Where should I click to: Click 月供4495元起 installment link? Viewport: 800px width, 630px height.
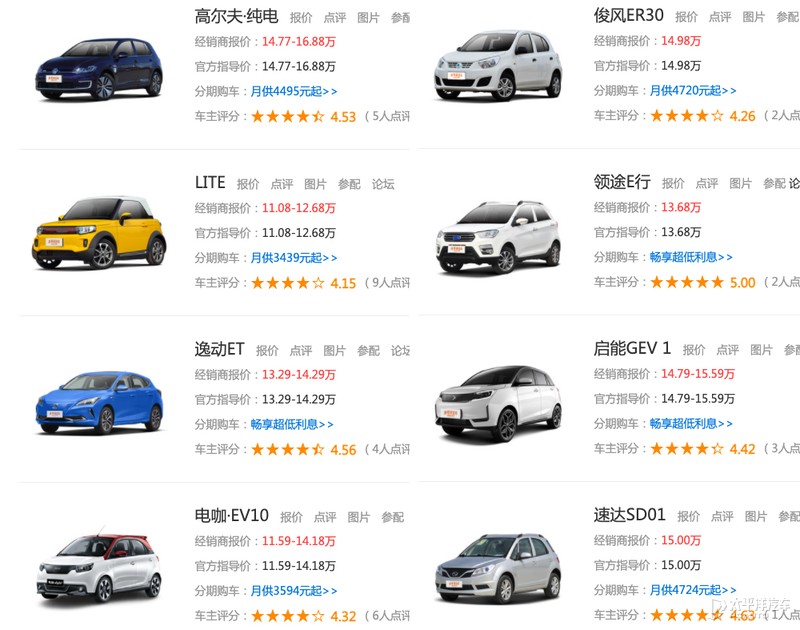[294, 91]
